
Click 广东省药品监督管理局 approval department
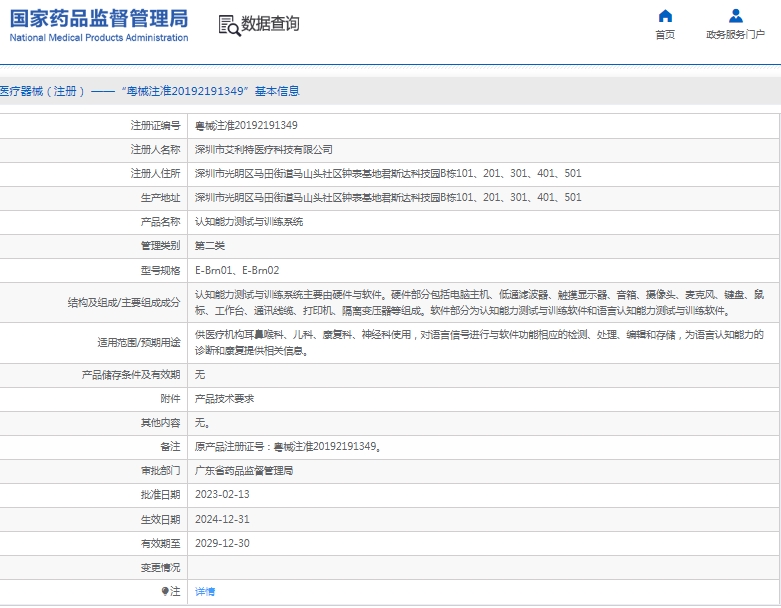tap(244, 470)
